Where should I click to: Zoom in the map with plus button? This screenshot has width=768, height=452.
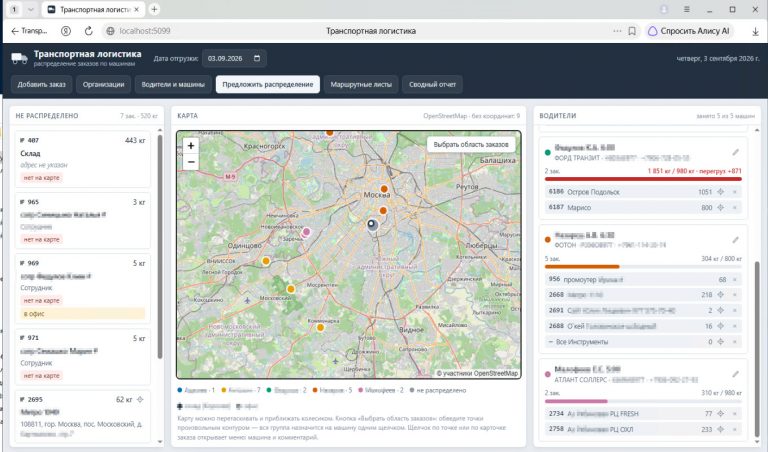(x=191, y=145)
